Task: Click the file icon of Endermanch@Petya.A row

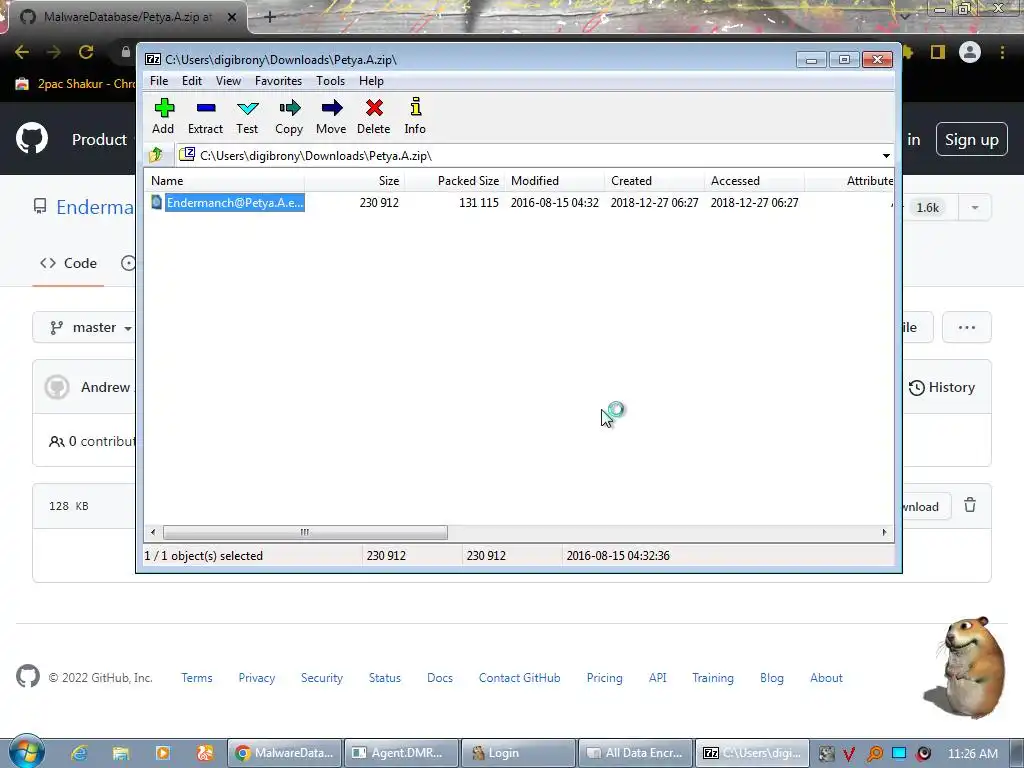Action: pyautogui.click(x=157, y=202)
